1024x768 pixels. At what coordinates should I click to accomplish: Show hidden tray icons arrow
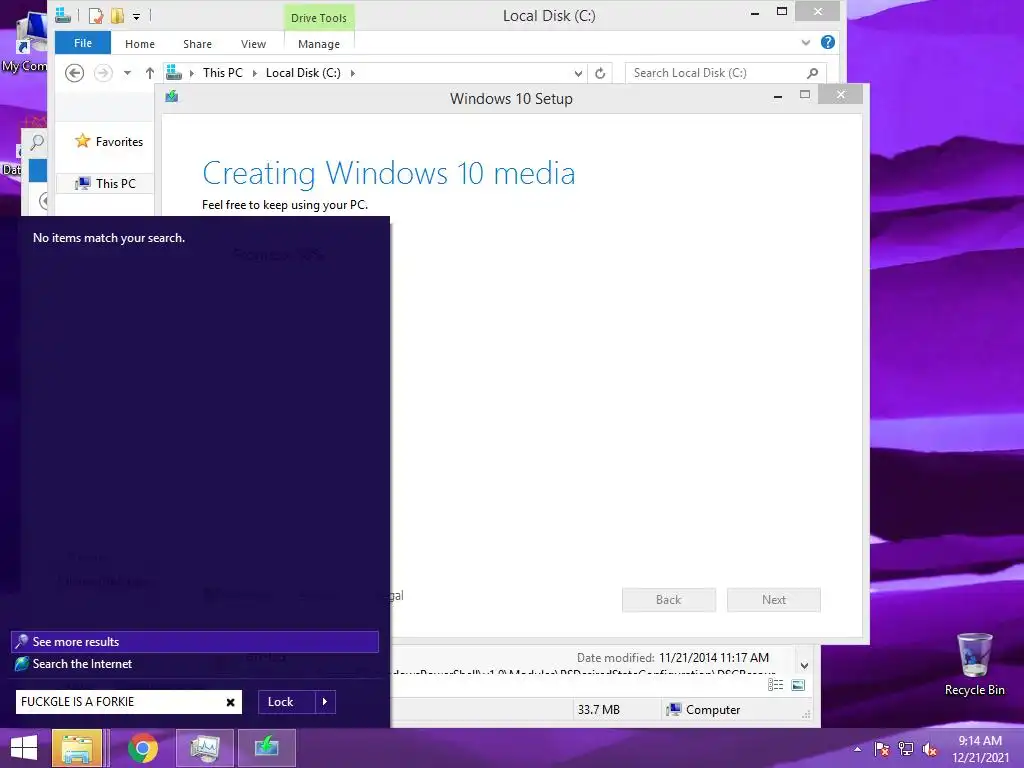[857, 749]
